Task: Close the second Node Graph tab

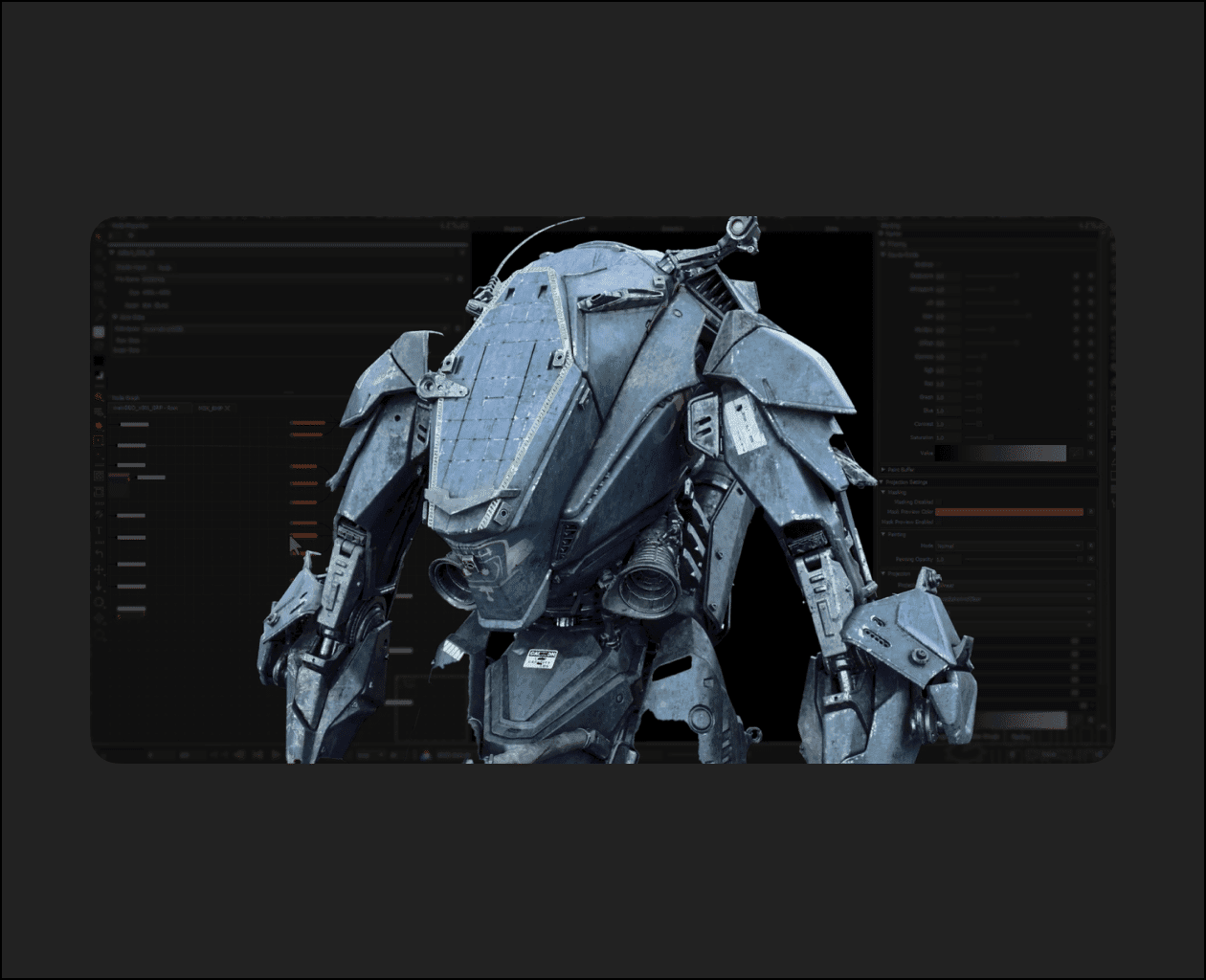Action: point(228,408)
